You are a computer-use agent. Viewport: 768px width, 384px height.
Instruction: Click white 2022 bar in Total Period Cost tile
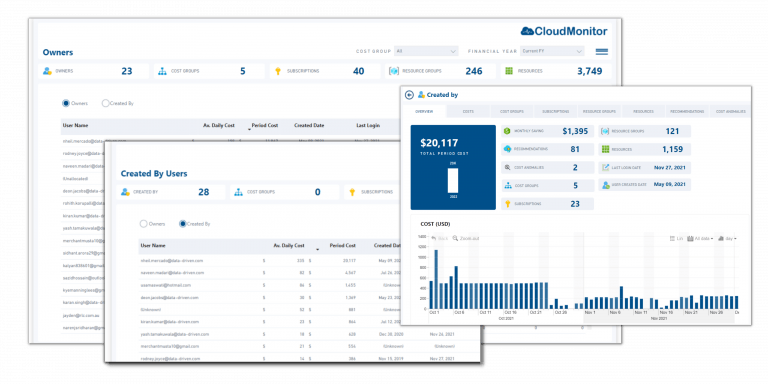coord(453,180)
